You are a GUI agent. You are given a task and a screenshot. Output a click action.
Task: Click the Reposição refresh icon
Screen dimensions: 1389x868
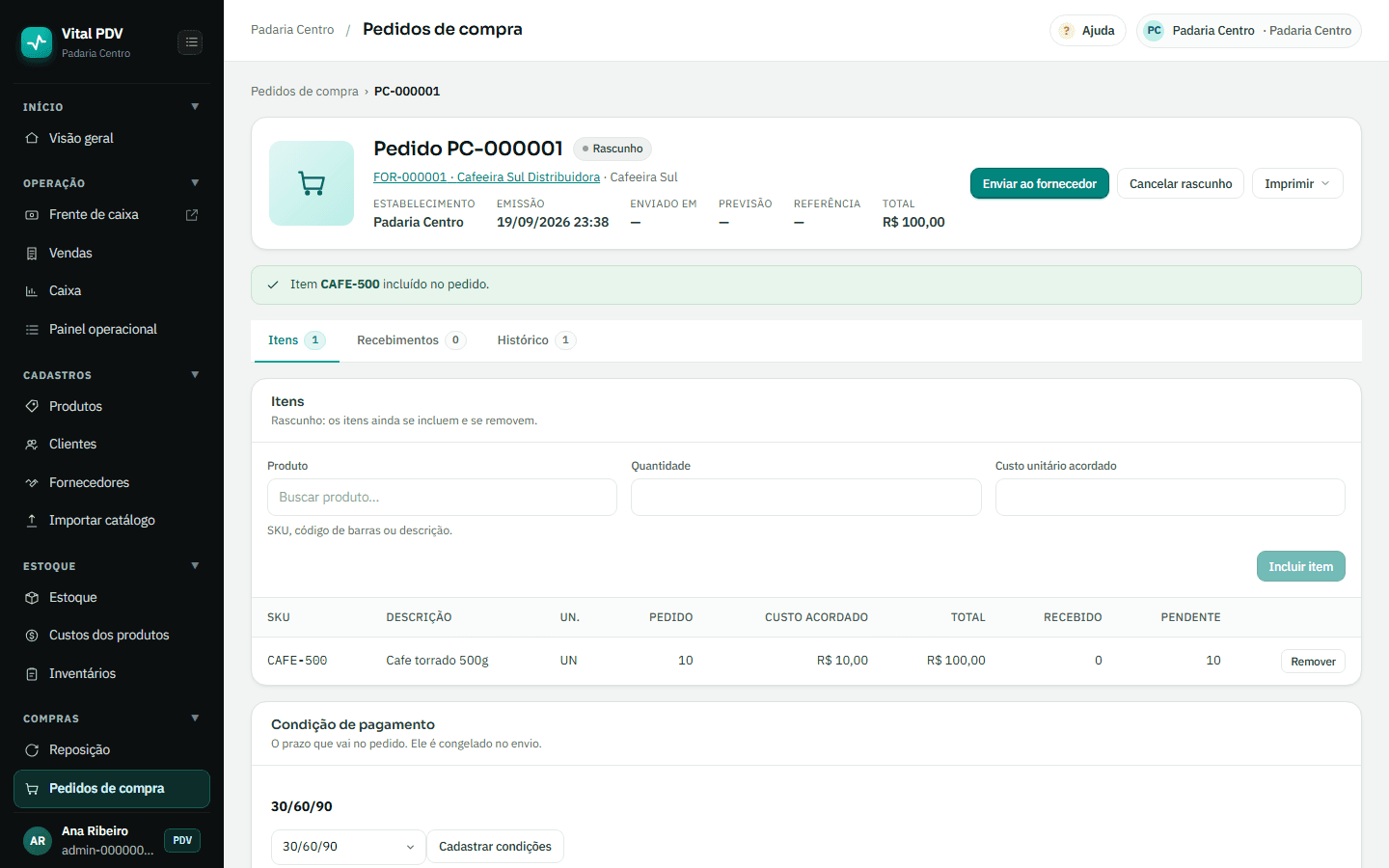click(x=32, y=750)
